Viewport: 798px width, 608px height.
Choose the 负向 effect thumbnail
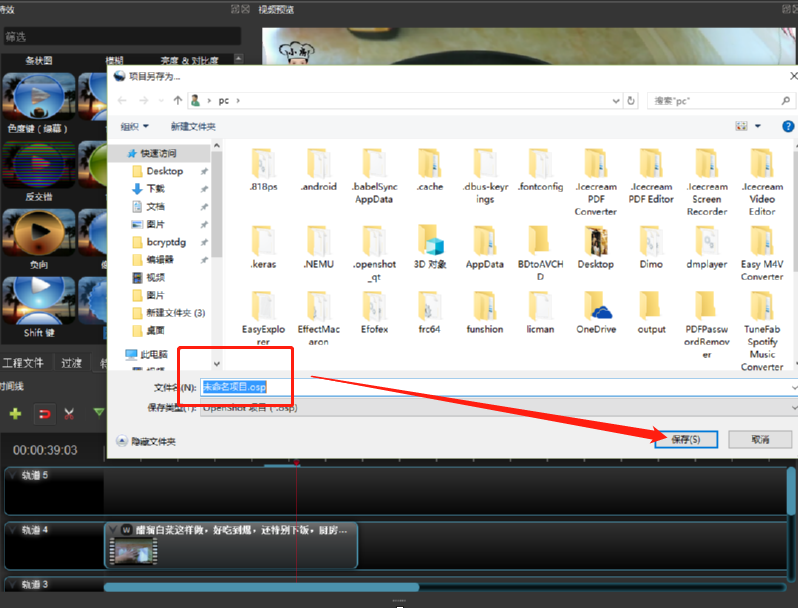tap(38, 232)
